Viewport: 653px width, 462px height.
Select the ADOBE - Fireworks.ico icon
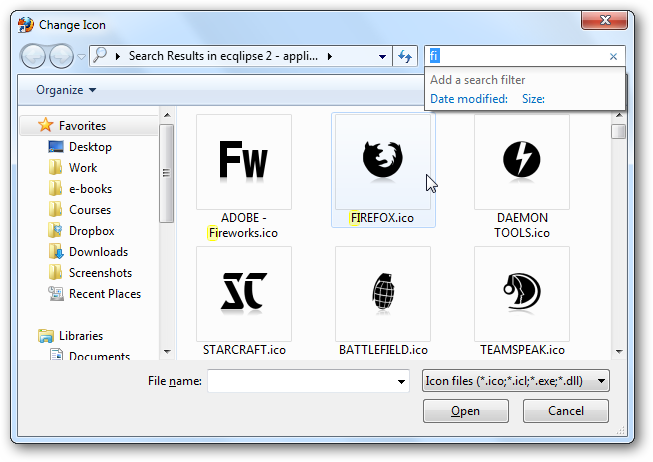pos(244,162)
